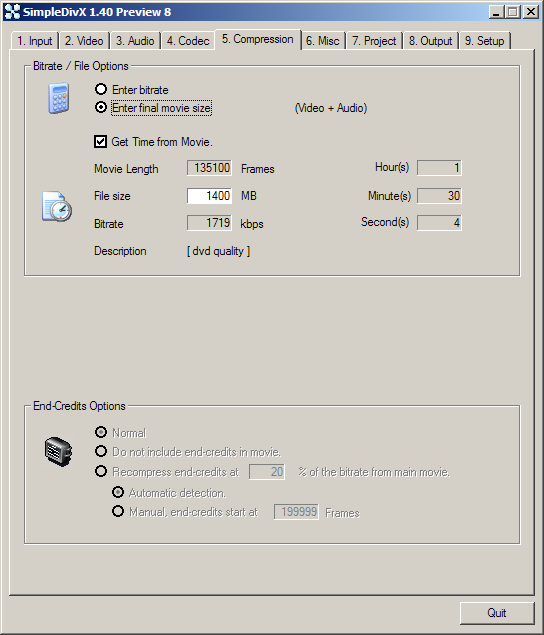Click the Minute(s) field showing 30
The height and width of the screenshot is (635, 544).
click(439, 196)
